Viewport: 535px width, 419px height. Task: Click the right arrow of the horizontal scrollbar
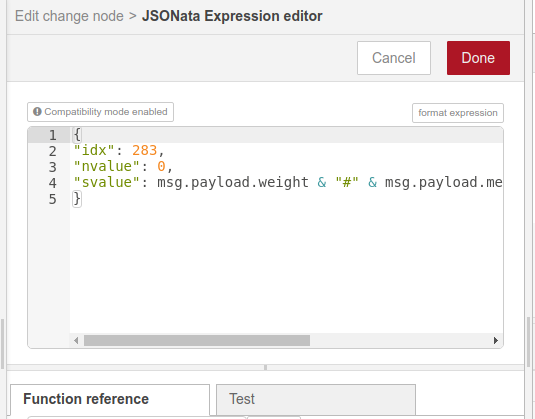[496, 341]
